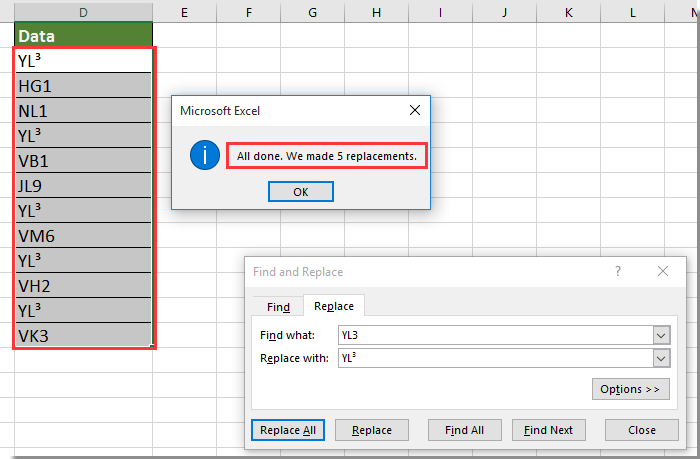Select the column D header

(x=83, y=12)
